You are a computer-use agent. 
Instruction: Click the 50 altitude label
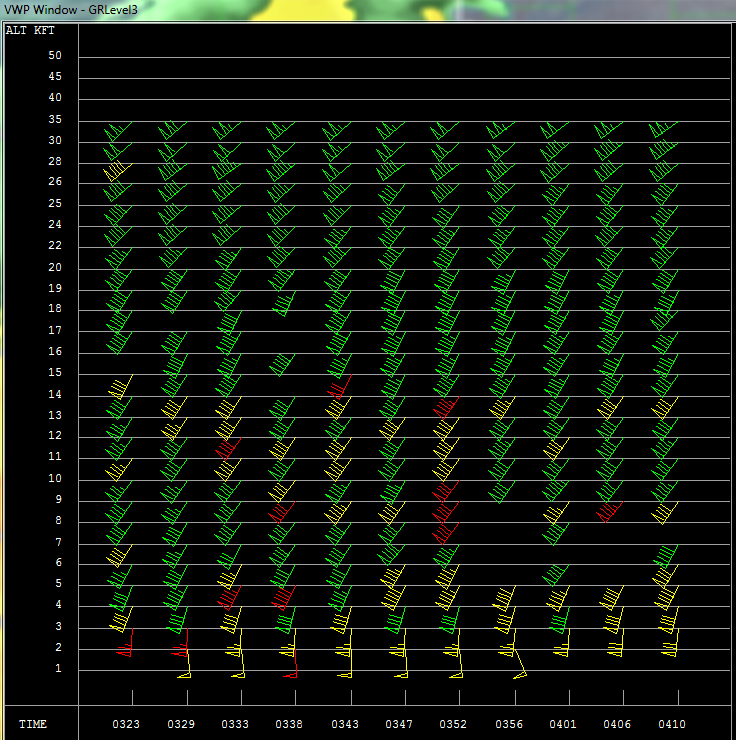55,55
